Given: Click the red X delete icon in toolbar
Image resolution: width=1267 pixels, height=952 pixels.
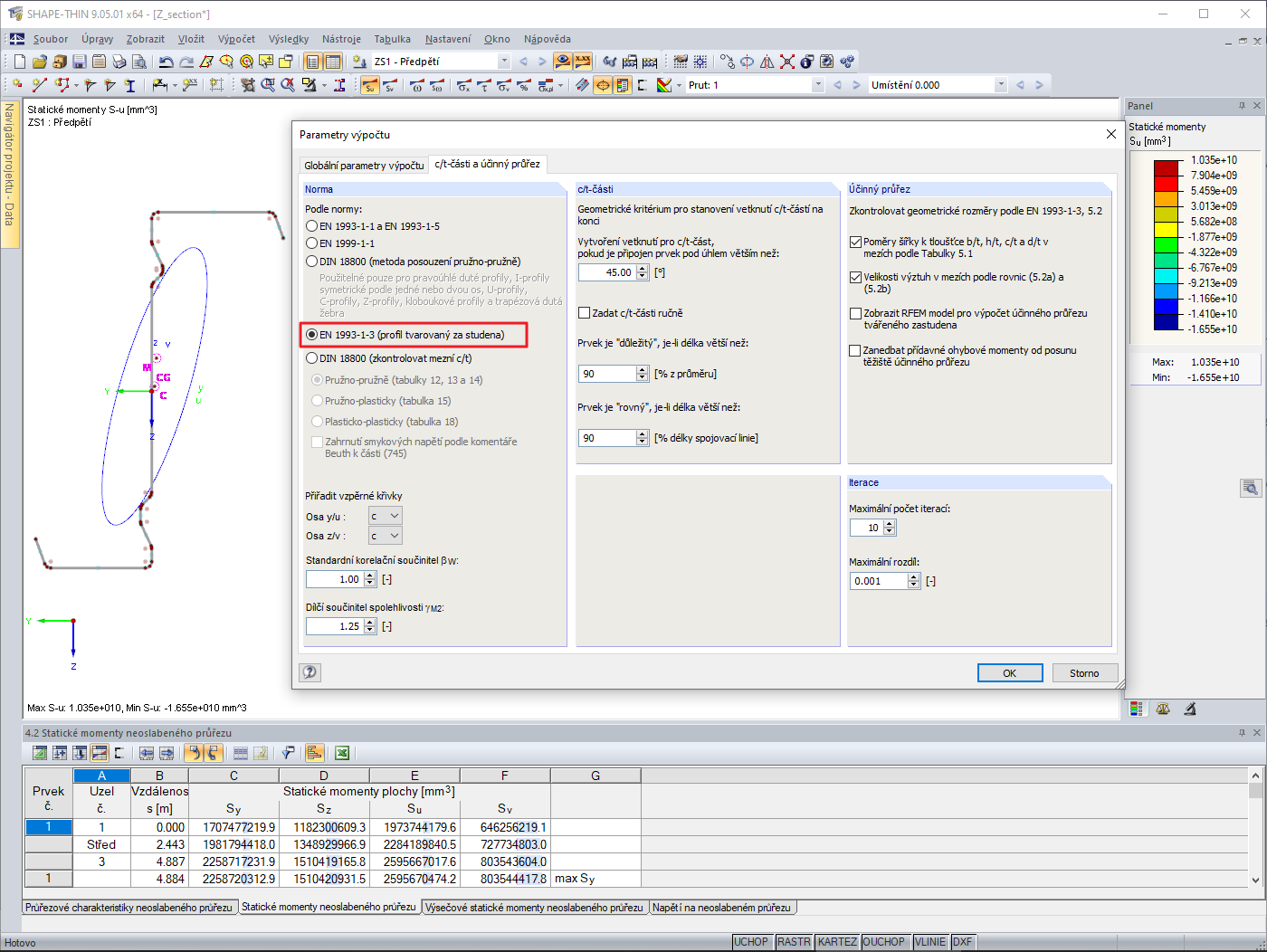Looking at the screenshot, I should click(x=787, y=62).
